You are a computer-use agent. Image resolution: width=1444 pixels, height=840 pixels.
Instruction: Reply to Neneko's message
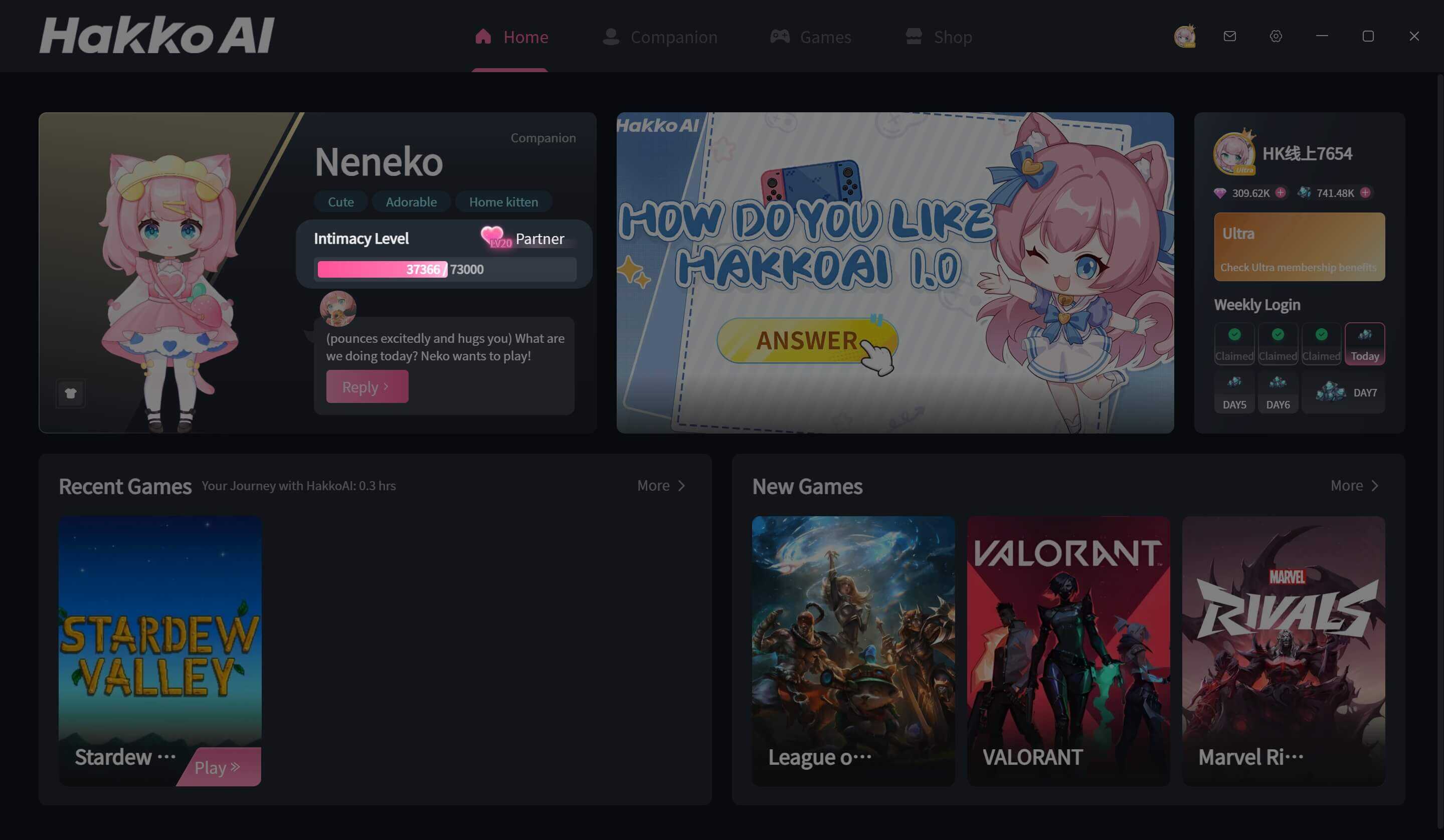tap(367, 386)
